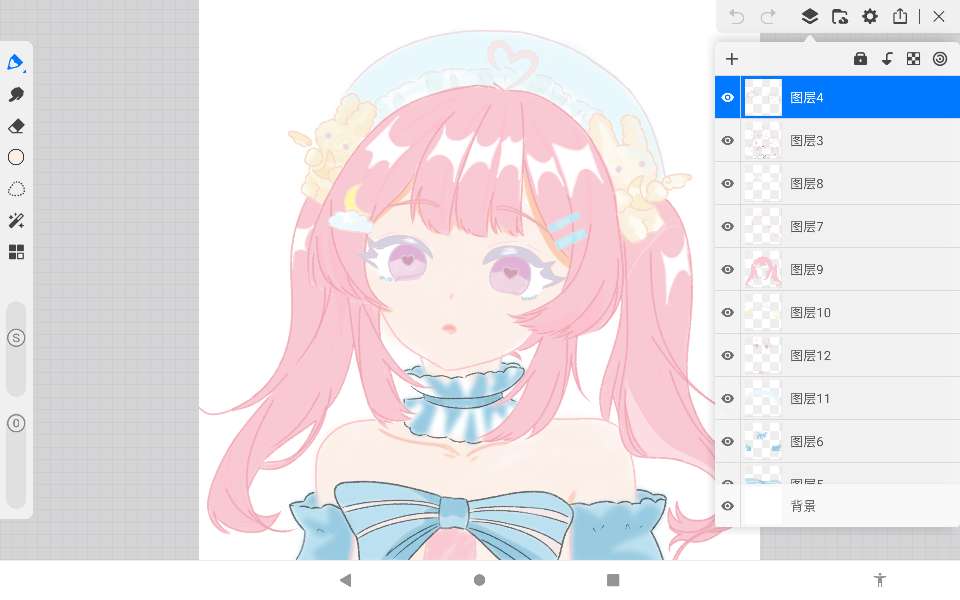Select the eraser tool
This screenshot has height=600, width=960.
pos(16,126)
